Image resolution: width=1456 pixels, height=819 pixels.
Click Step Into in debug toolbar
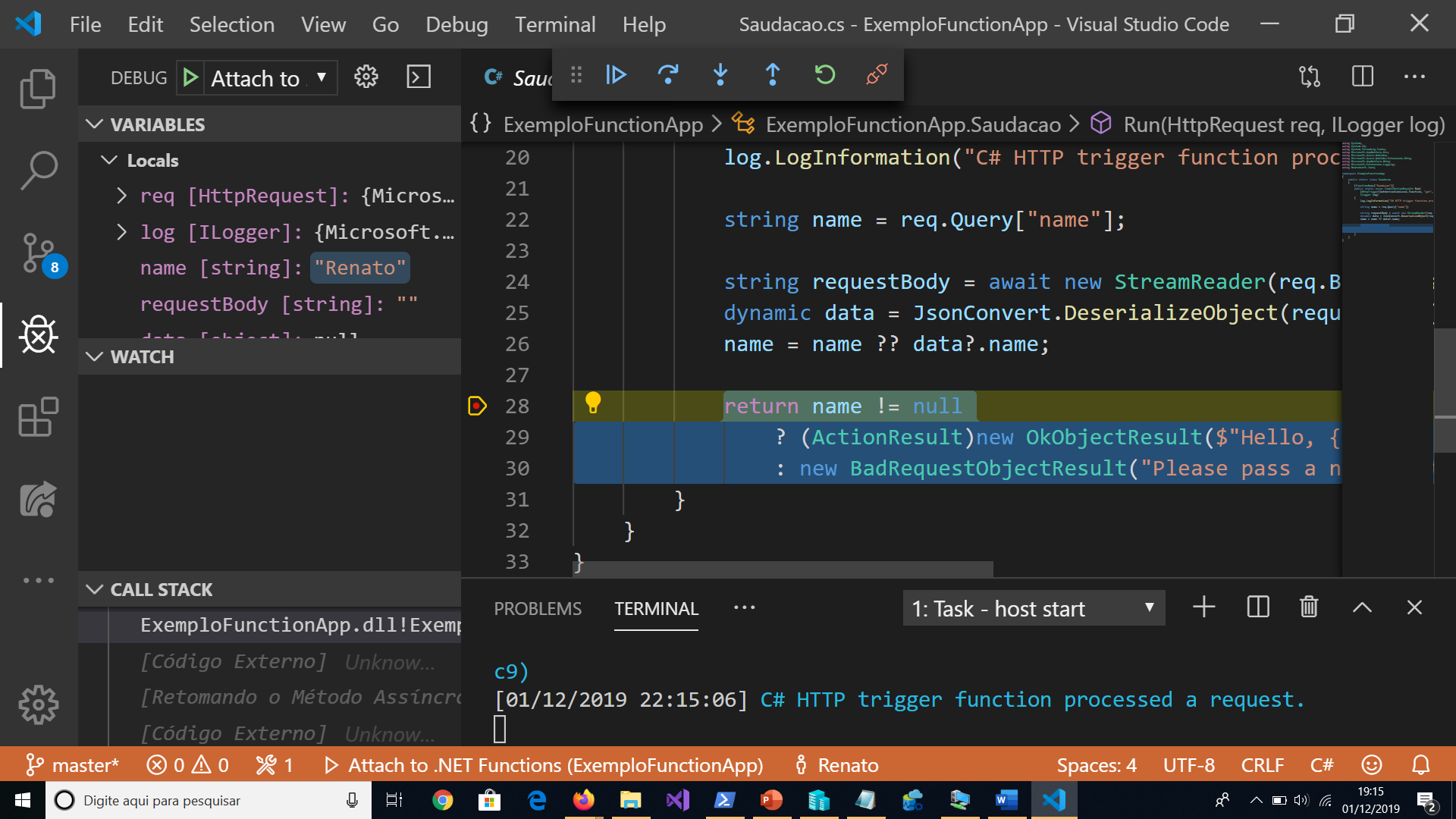click(720, 74)
